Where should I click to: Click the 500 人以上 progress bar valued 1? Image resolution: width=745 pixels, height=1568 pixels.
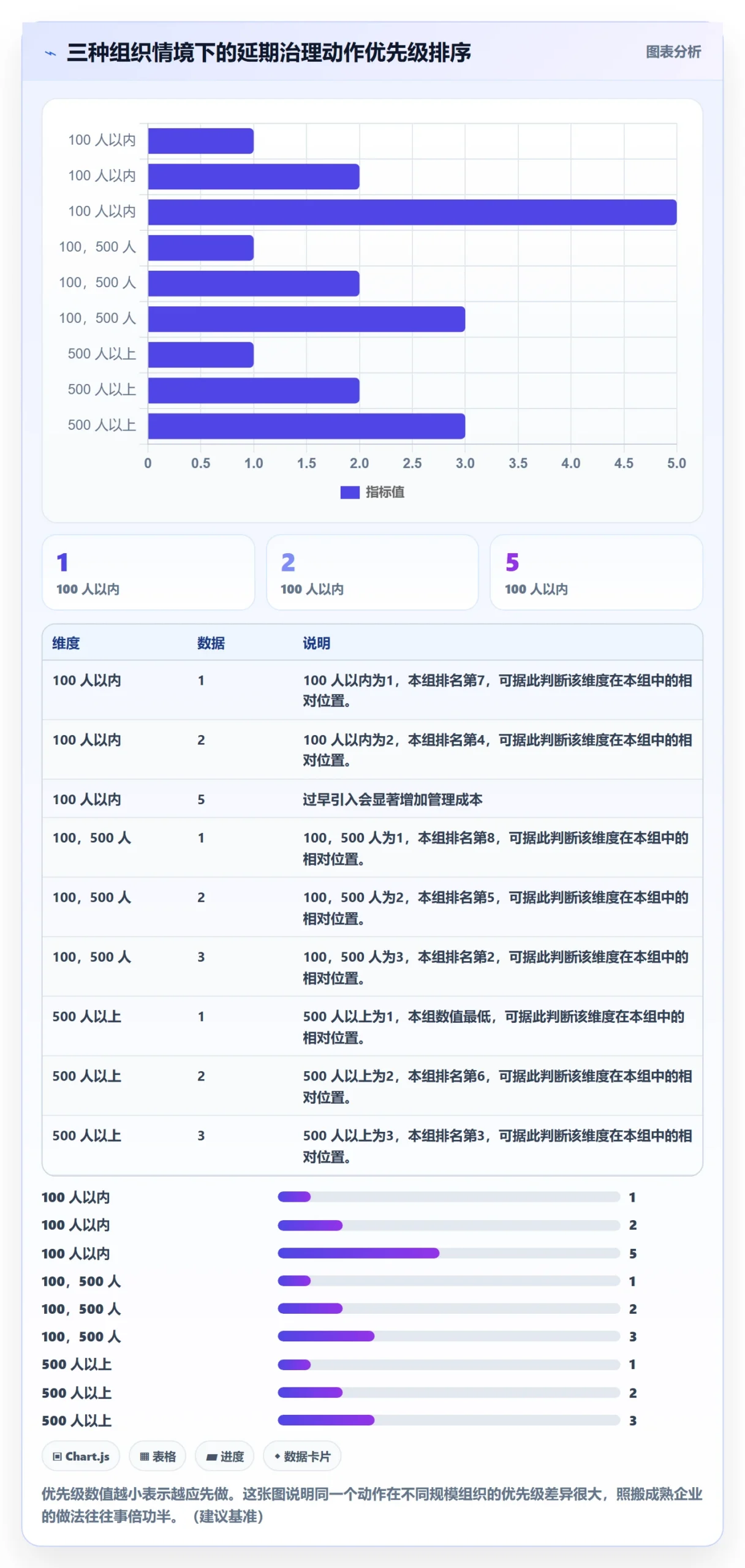448,1364
